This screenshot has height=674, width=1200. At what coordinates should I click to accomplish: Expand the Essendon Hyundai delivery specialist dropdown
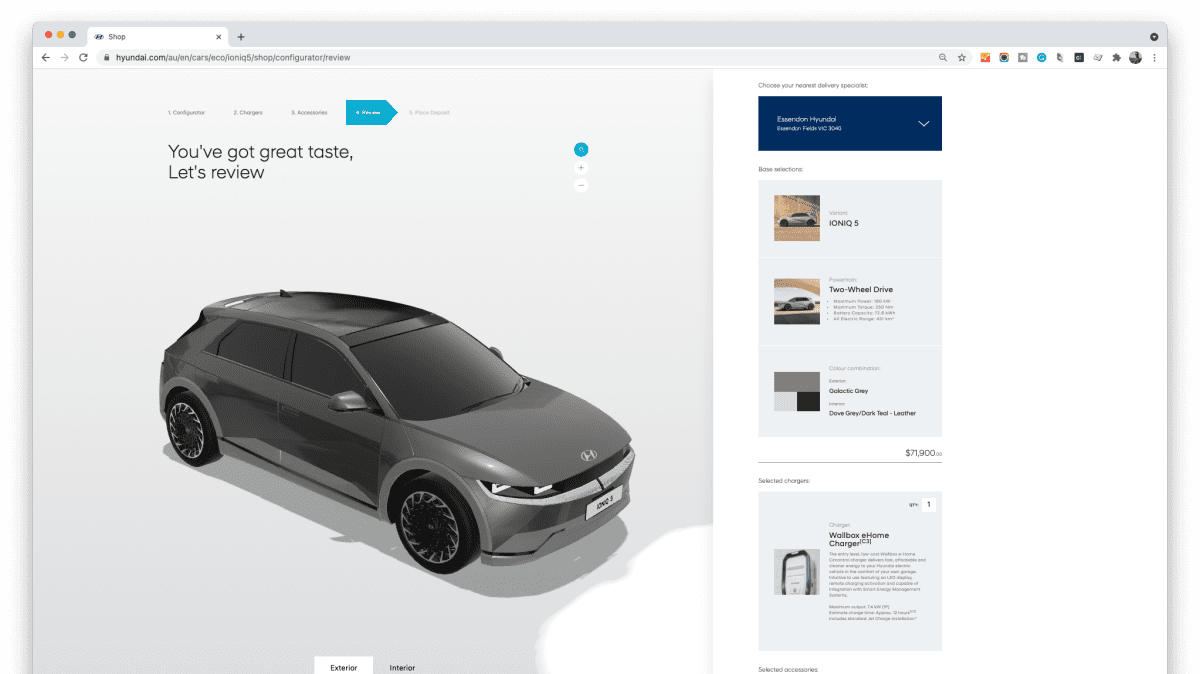coord(850,123)
